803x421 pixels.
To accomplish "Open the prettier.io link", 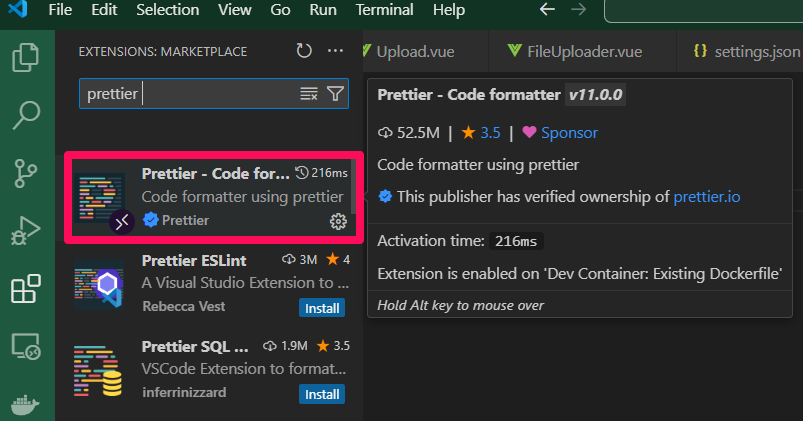I will [x=707, y=197].
